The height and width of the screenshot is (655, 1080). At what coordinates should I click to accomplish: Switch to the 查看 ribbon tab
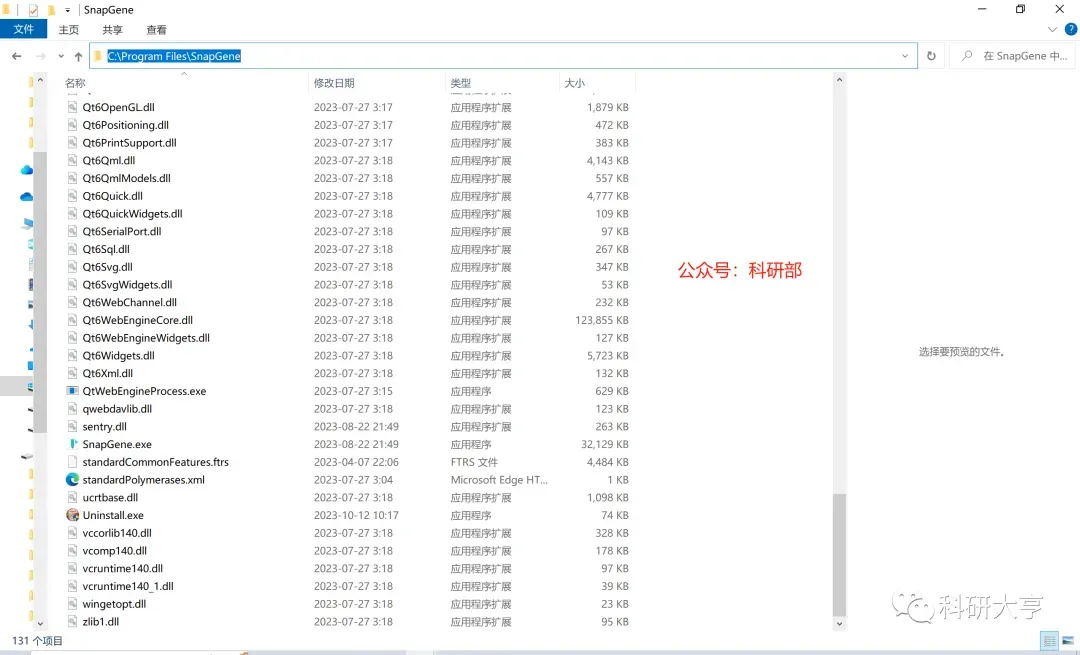pos(156,30)
